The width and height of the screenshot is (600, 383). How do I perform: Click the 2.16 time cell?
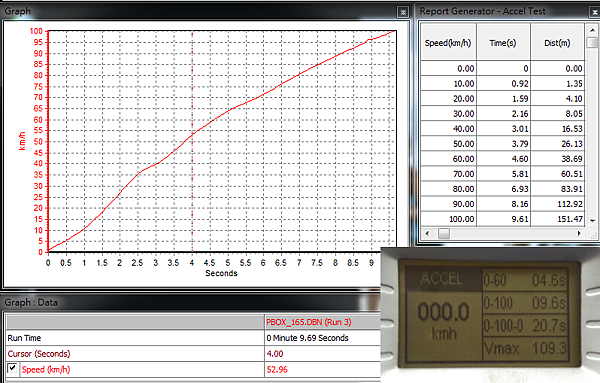(503, 114)
